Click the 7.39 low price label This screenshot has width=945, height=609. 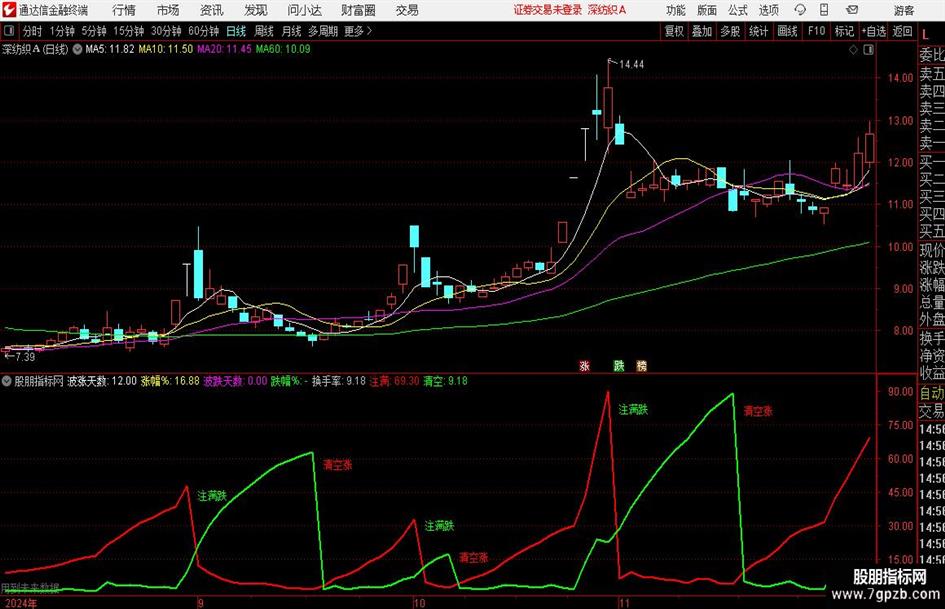(25, 357)
